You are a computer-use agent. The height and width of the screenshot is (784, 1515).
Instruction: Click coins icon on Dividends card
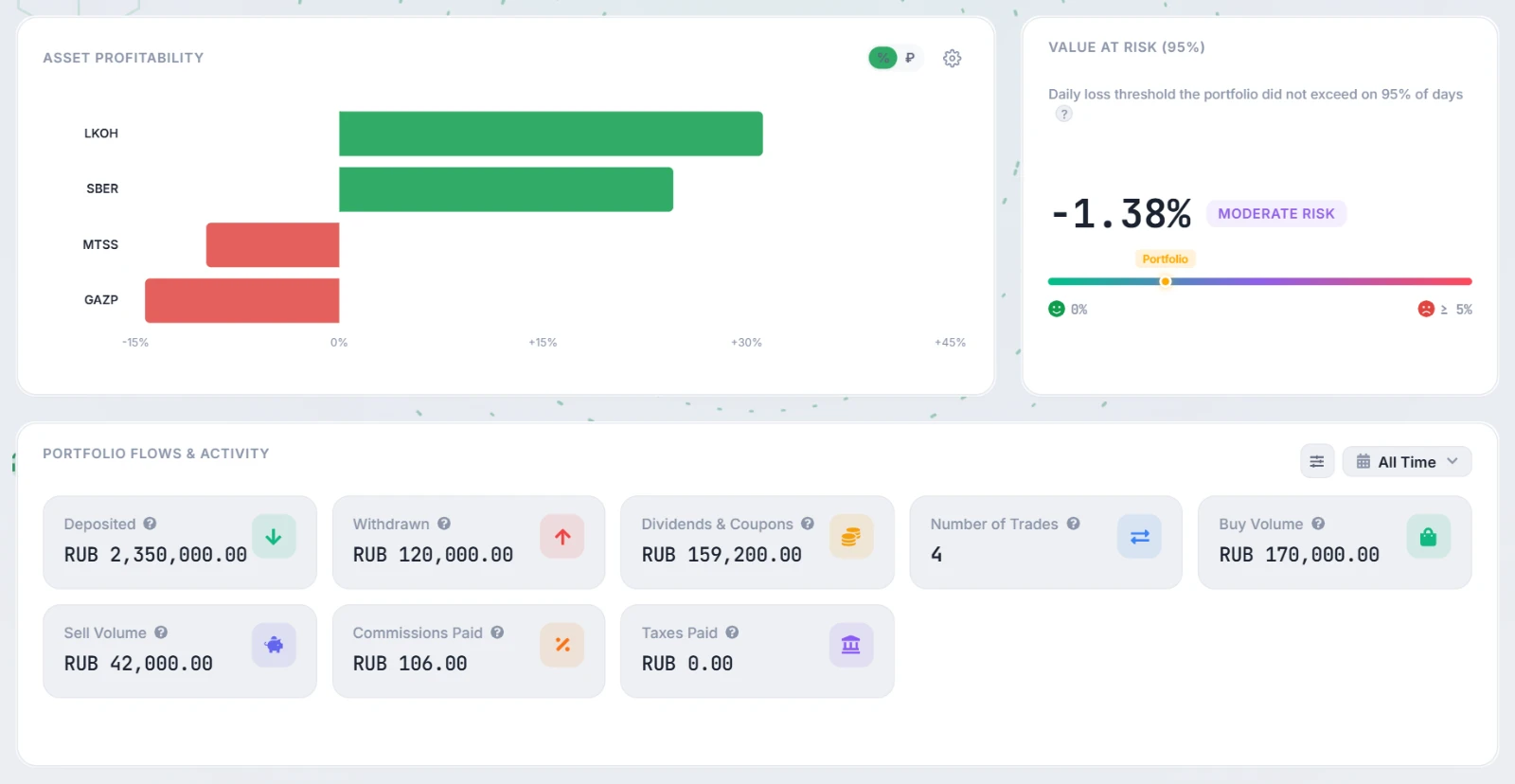[x=851, y=537]
